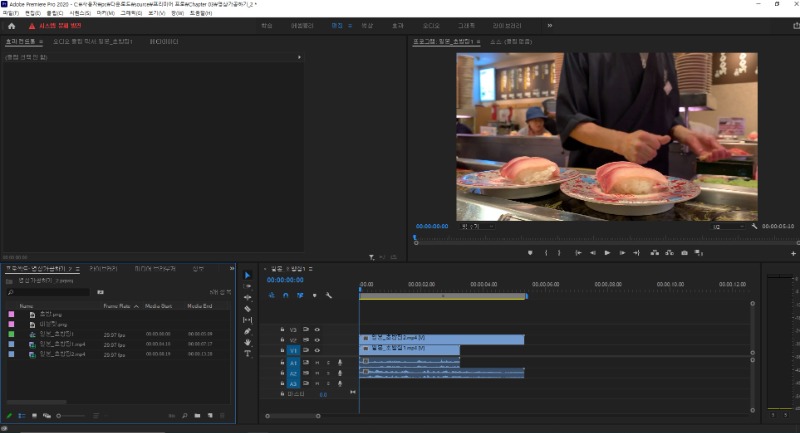Toggle Snap in timeline
This screenshot has width=800, height=433.
pyautogui.click(x=286, y=295)
